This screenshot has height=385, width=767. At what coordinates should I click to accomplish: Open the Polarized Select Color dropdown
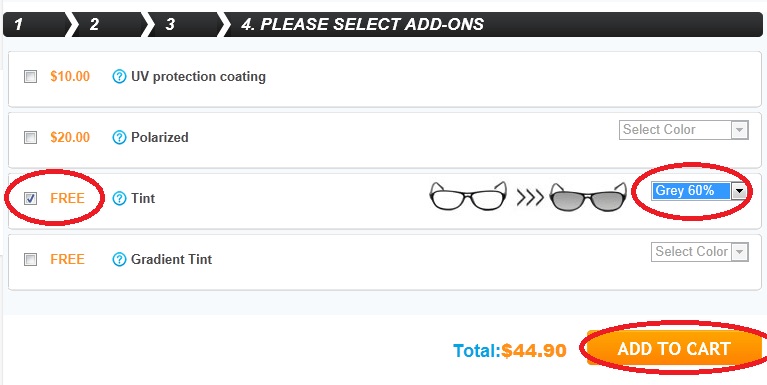(x=683, y=130)
